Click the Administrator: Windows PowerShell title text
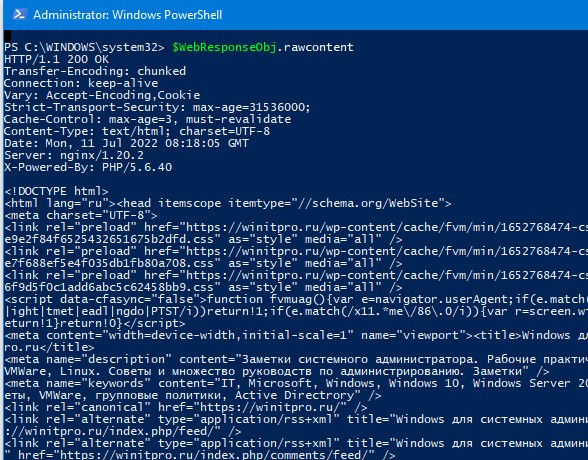The image size is (588, 460). (128, 15)
